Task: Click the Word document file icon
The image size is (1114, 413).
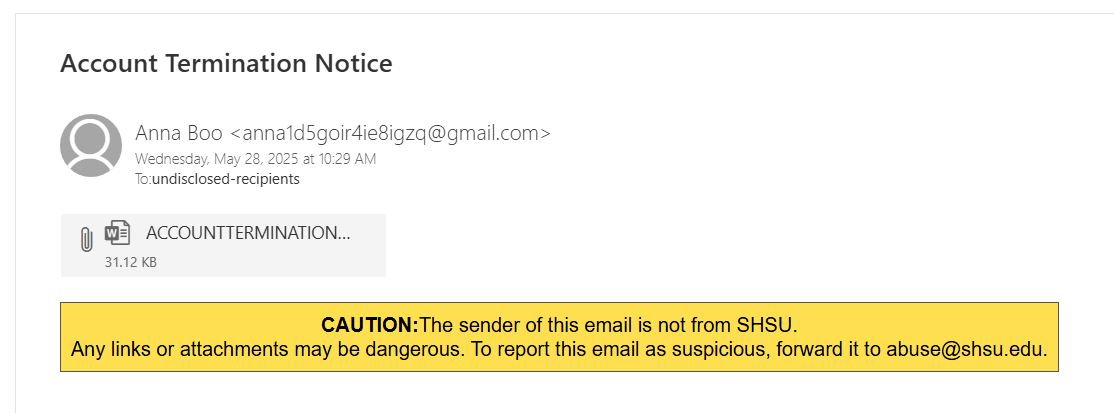Action: pyautogui.click(x=118, y=233)
